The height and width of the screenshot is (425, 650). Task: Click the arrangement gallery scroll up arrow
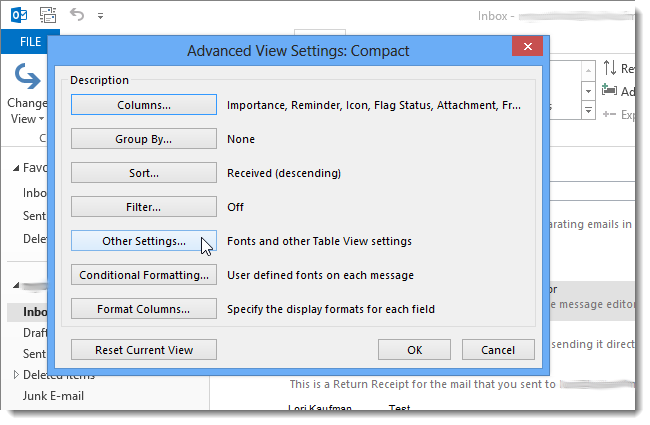(588, 71)
